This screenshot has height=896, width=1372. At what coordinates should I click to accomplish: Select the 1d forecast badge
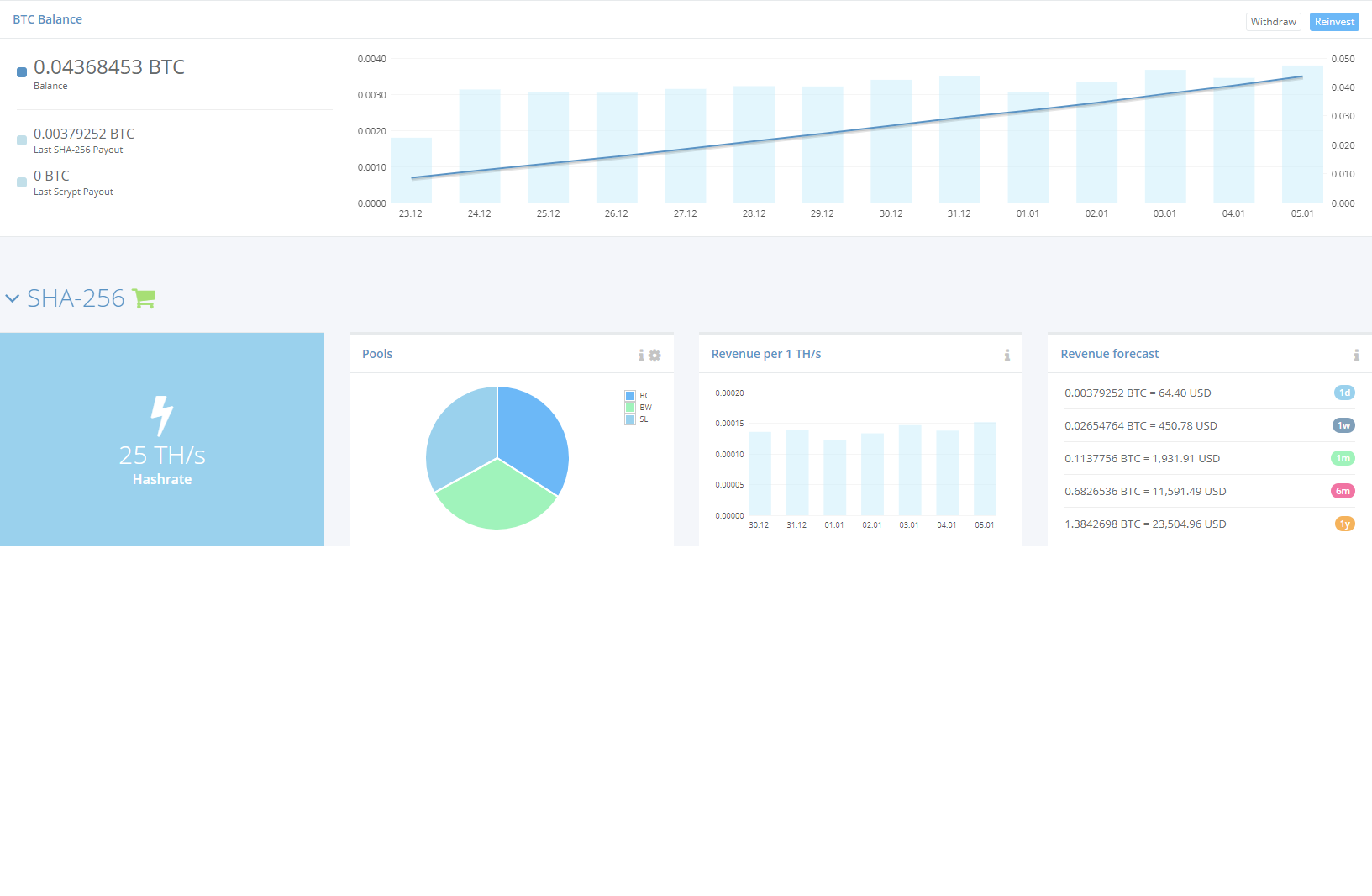coord(1344,393)
